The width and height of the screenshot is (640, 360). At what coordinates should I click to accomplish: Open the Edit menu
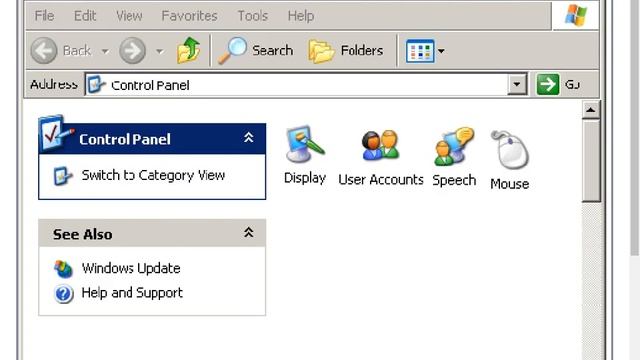click(84, 16)
